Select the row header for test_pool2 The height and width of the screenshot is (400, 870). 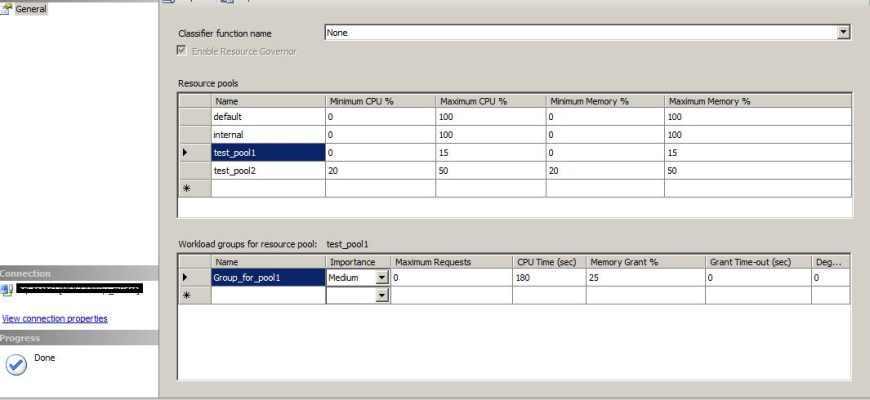pos(194,171)
